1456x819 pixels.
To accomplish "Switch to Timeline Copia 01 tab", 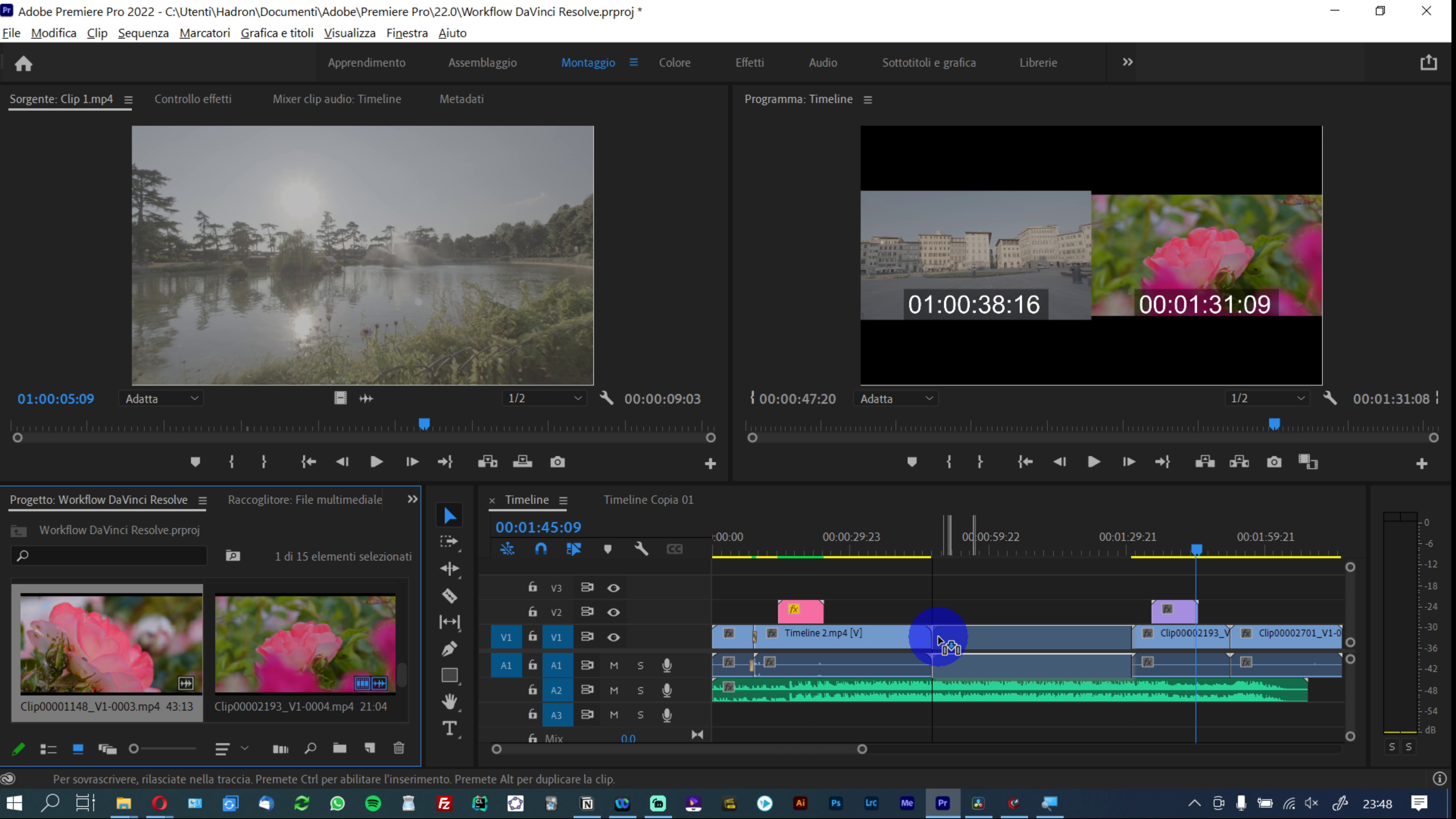I will coord(648,500).
